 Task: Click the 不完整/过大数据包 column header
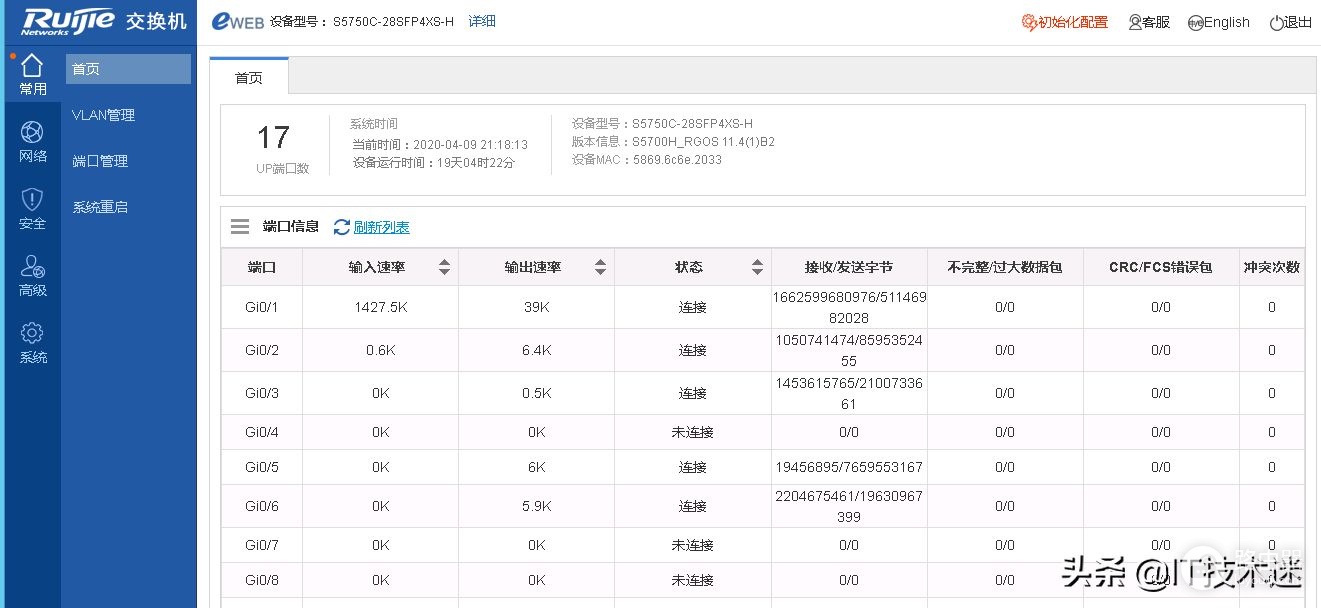pos(1005,267)
